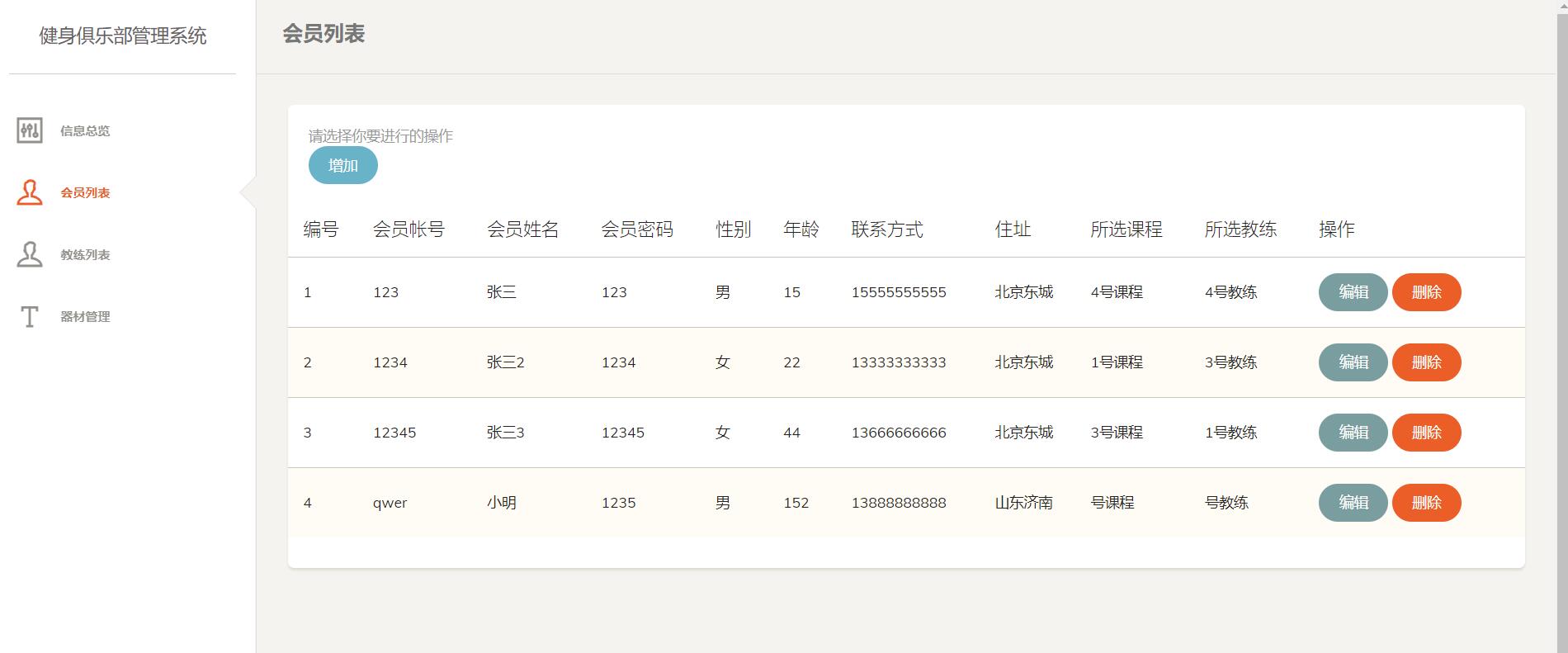Go to 教练列表 sidebar entry
Viewport: 1568px width, 653px height.
pos(85,254)
